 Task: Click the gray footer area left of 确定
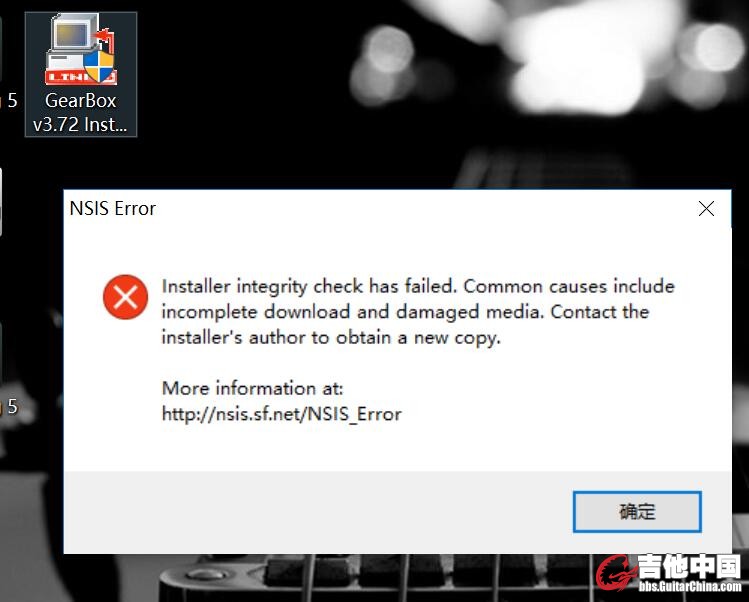tap(318, 512)
